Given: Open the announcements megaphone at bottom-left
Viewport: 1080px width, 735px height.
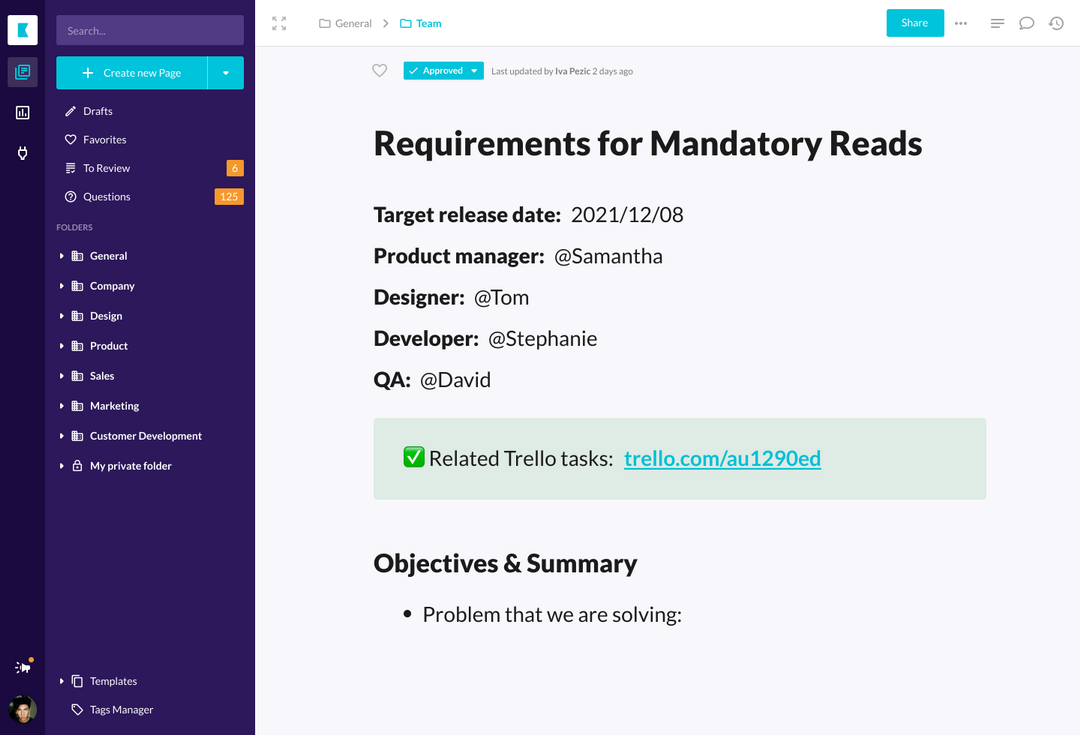Looking at the screenshot, I should (x=22, y=665).
